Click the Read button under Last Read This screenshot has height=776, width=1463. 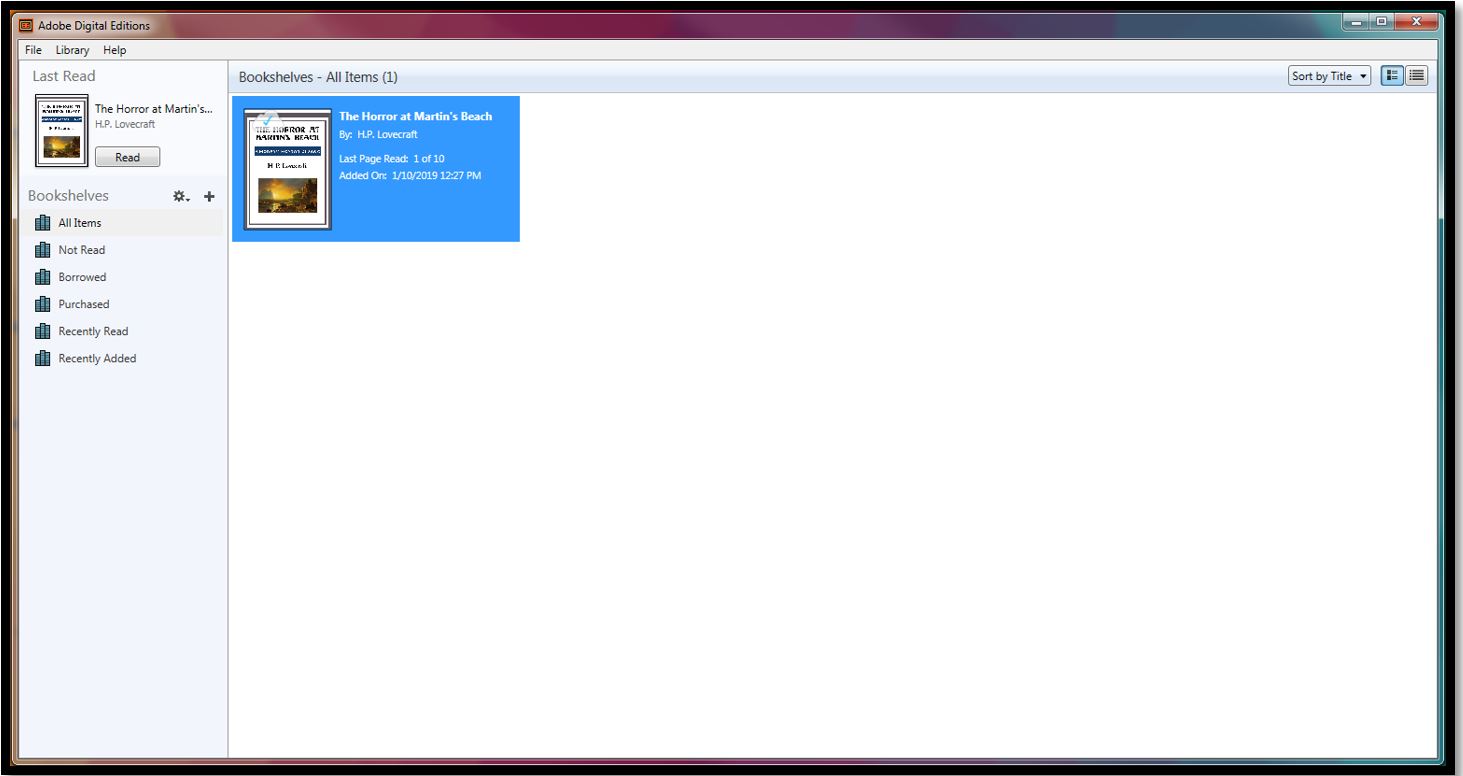[x=127, y=157]
